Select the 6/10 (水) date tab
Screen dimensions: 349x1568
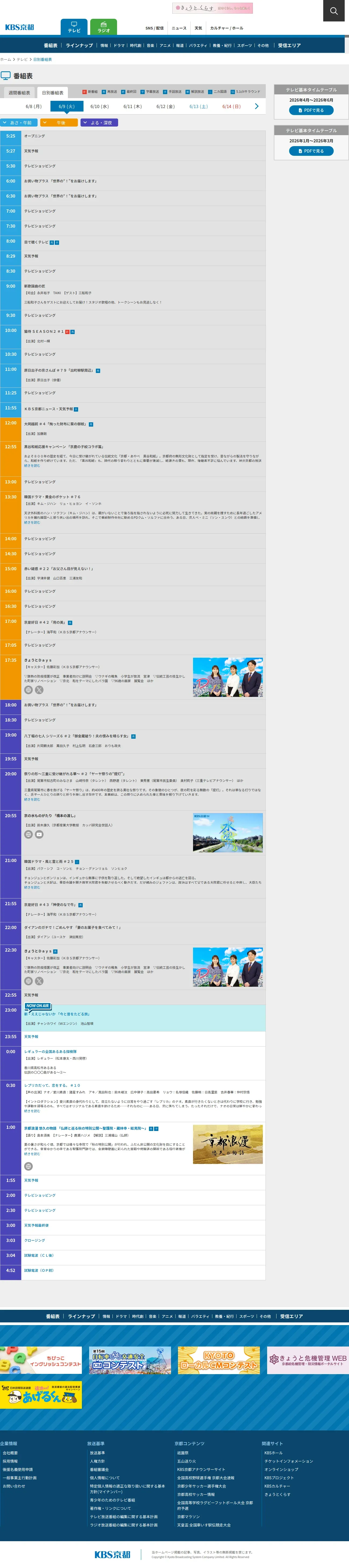99,106
